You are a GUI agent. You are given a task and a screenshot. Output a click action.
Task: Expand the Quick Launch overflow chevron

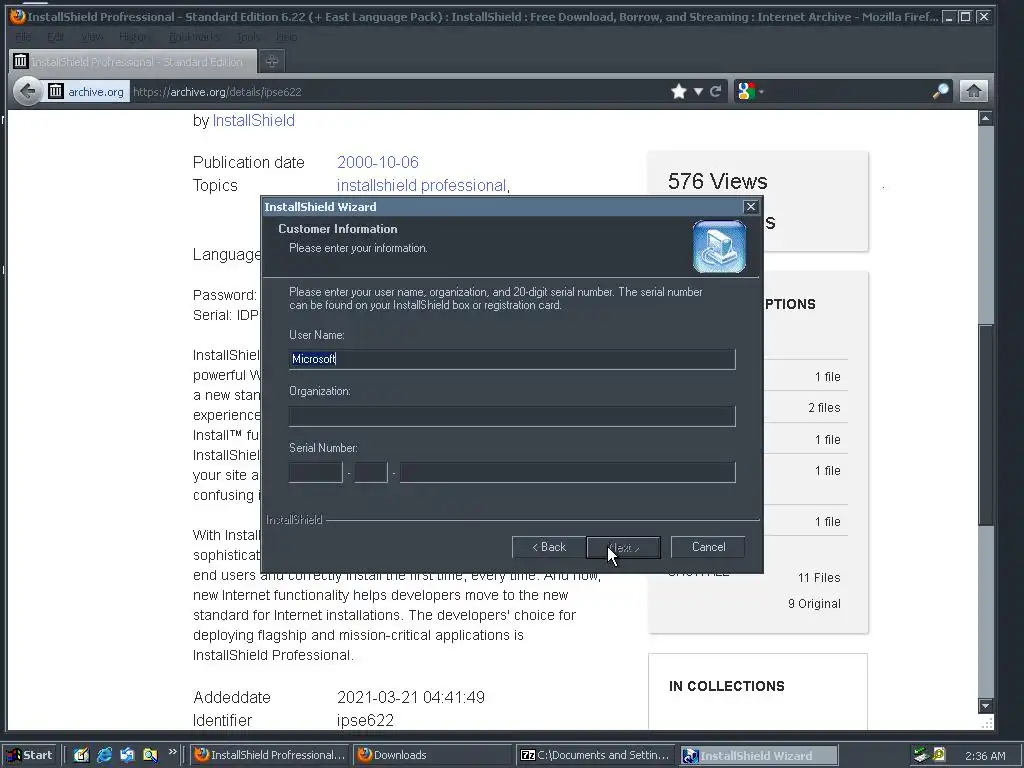pyautogui.click(x=172, y=752)
